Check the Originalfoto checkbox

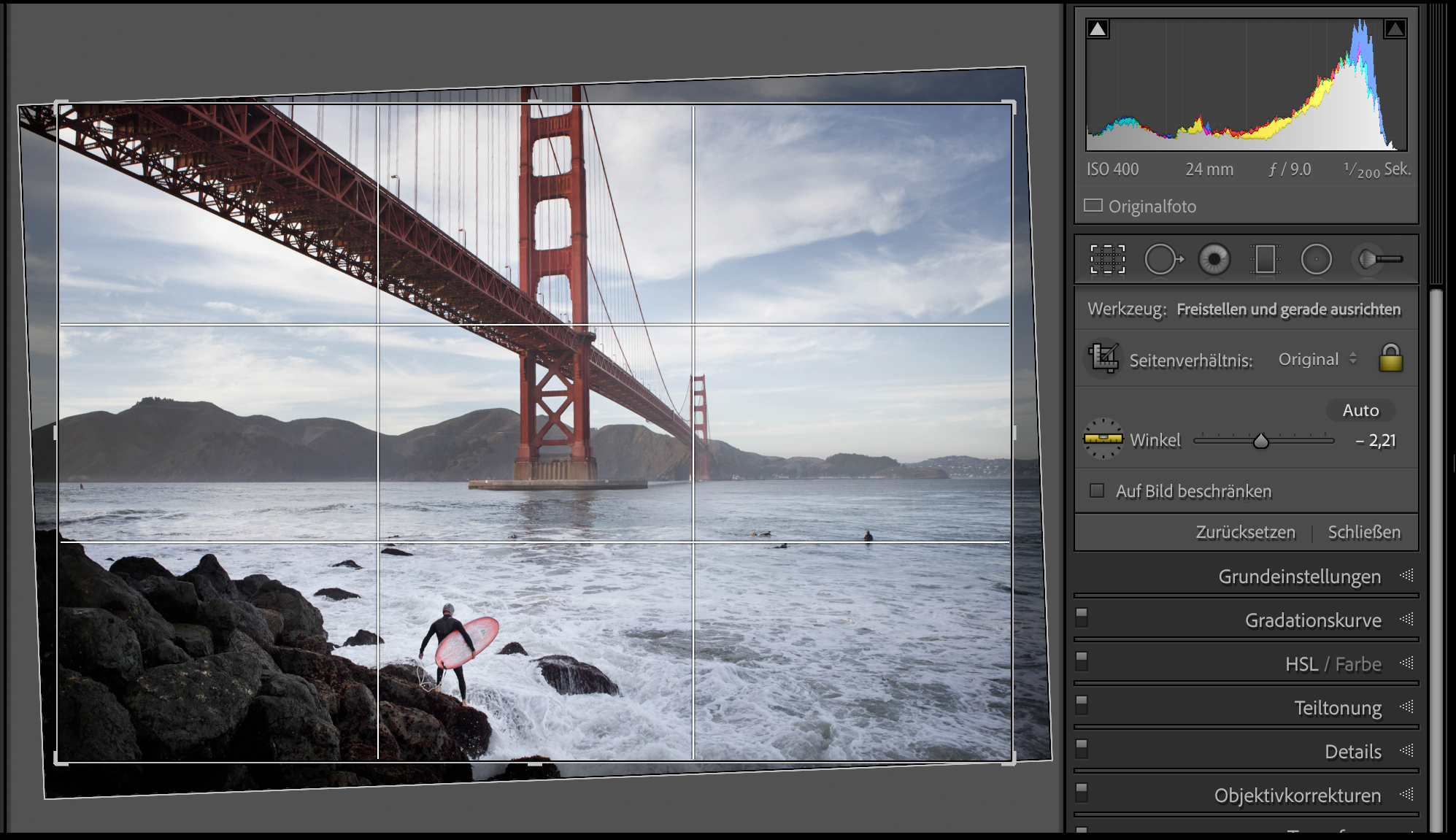click(1093, 206)
